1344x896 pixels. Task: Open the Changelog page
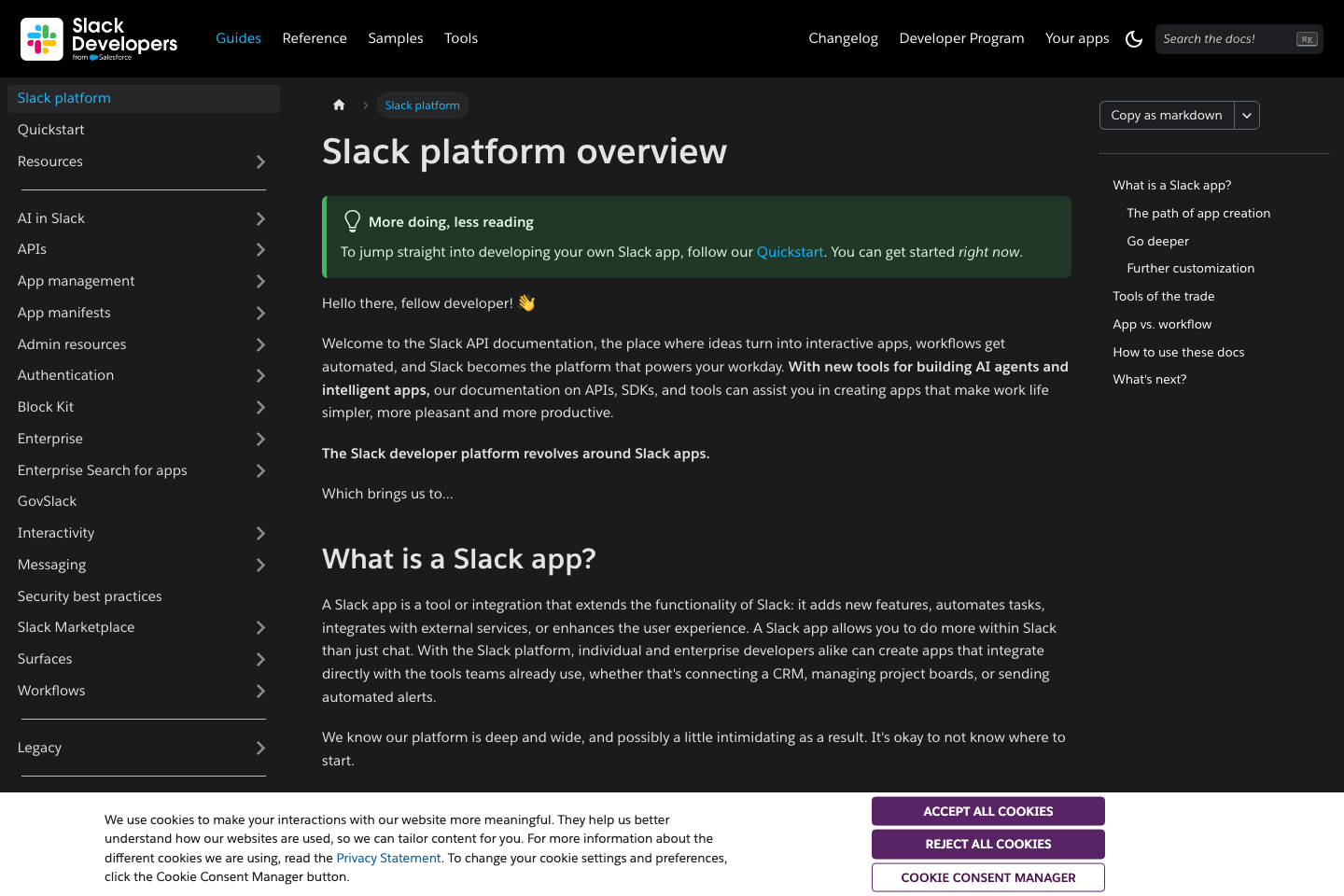coord(843,38)
